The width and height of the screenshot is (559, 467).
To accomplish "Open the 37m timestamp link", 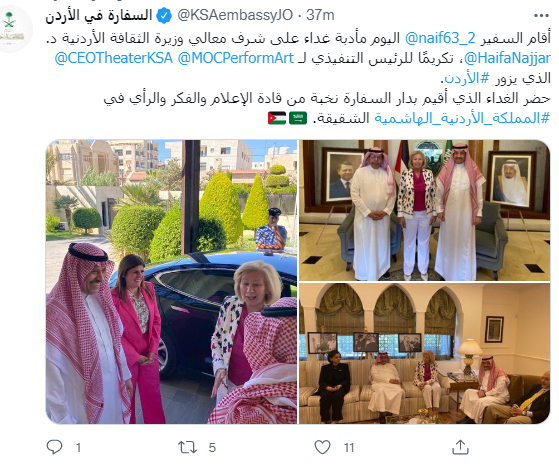I will click(320, 15).
